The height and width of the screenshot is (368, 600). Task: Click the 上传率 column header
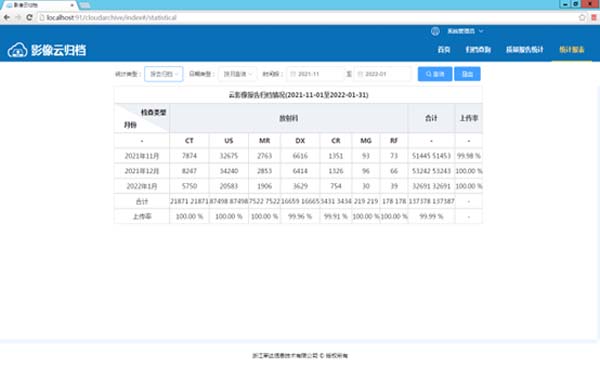click(x=469, y=118)
